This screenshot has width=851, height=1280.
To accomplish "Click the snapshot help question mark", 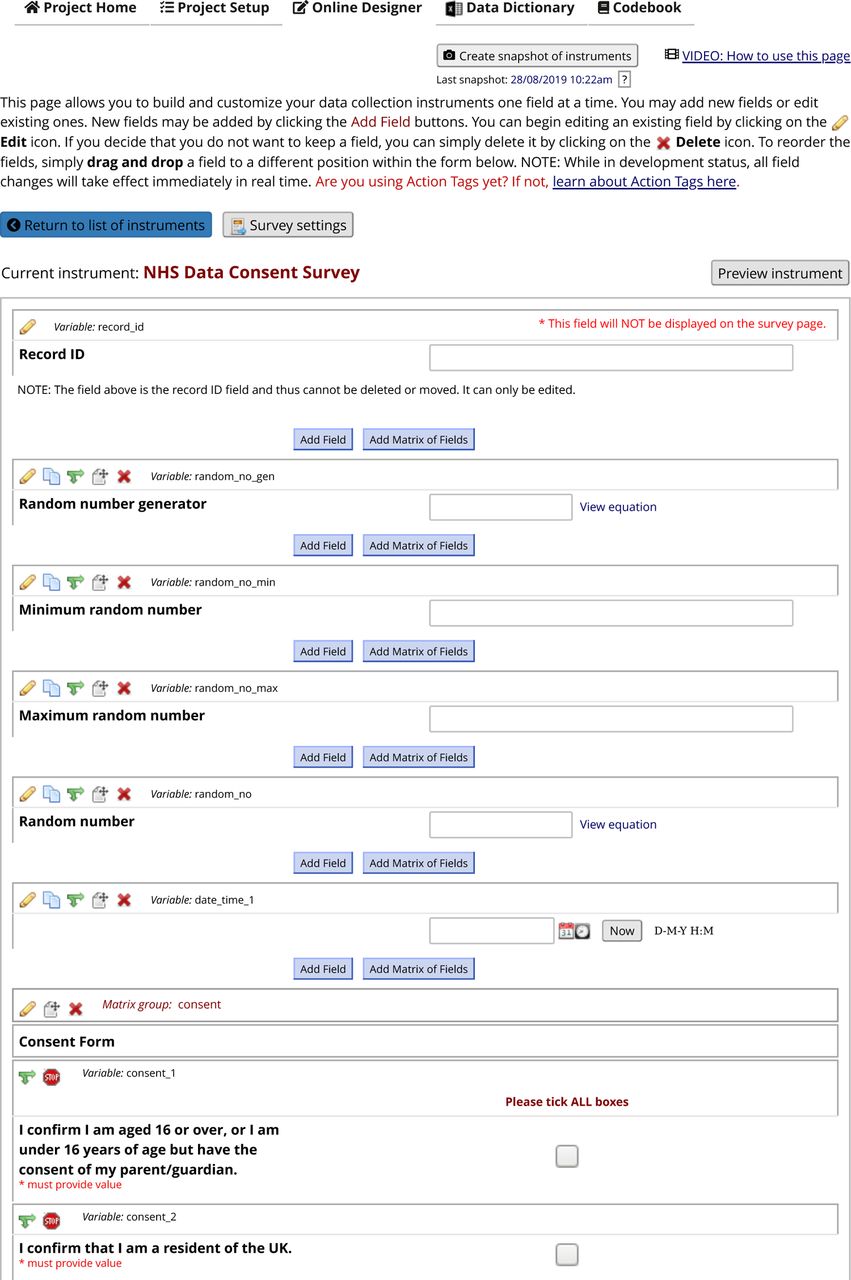I will [x=625, y=80].
